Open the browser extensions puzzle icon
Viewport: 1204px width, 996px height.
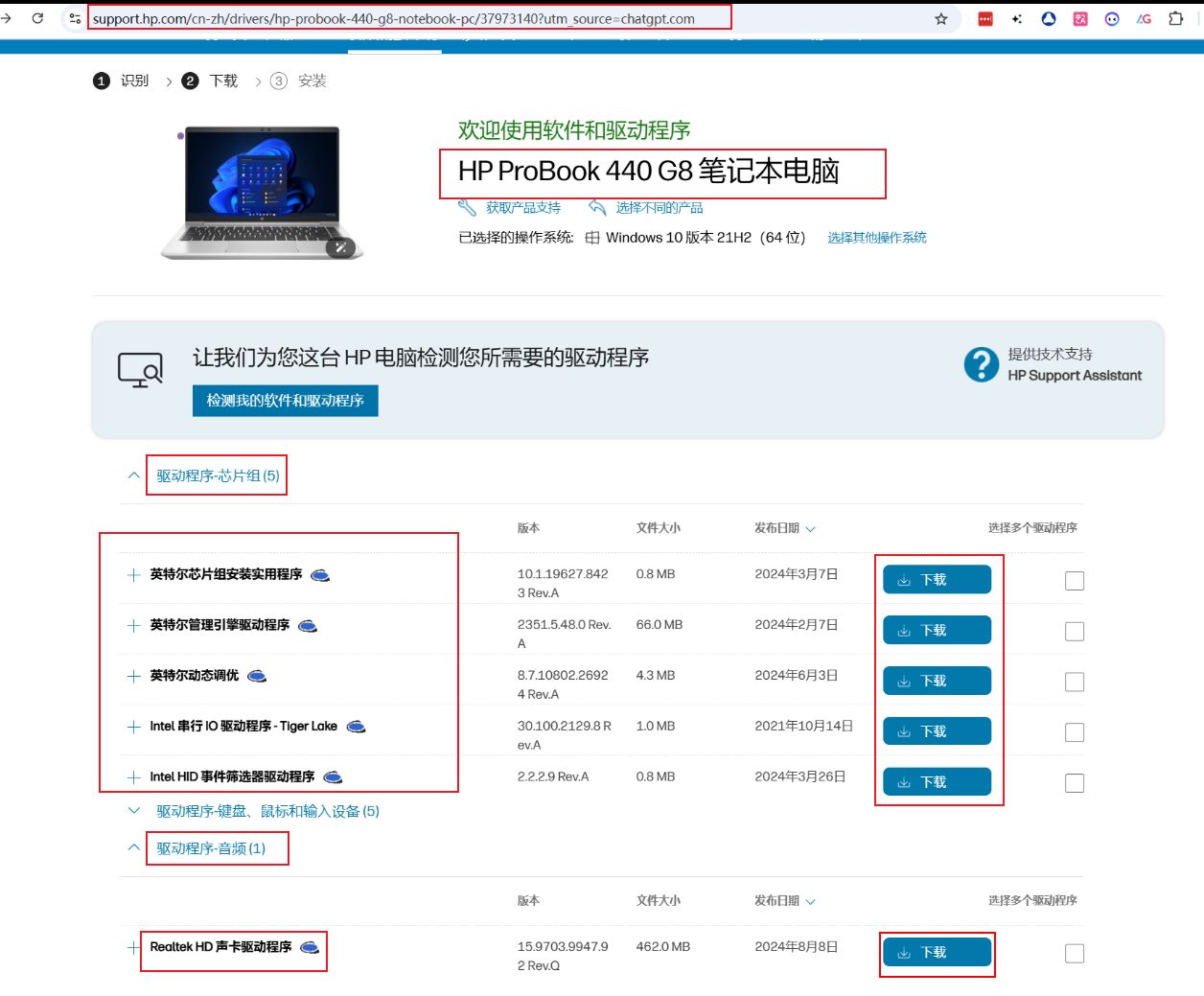[1175, 18]
